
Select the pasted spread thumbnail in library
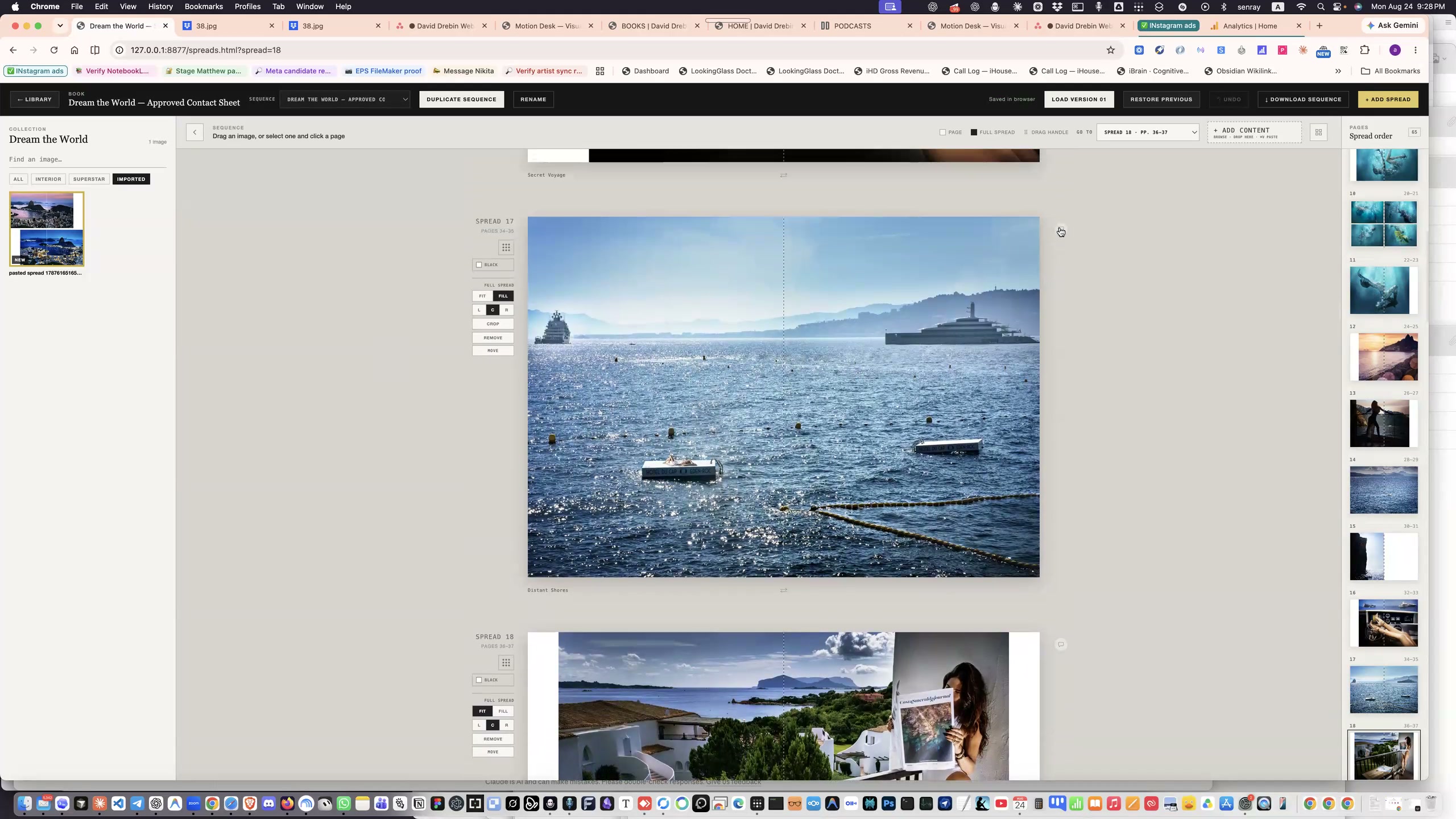click(47, 229)
